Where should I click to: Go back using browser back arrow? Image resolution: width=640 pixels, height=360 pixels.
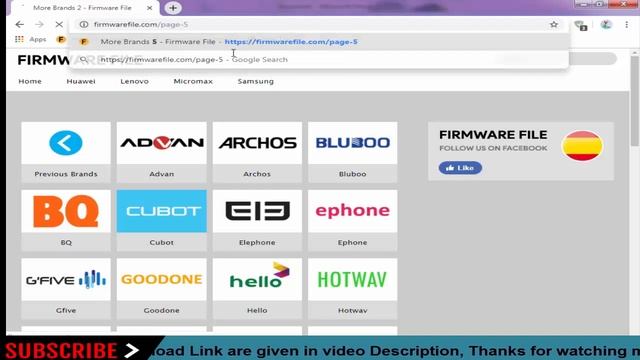tap(19, 24)
